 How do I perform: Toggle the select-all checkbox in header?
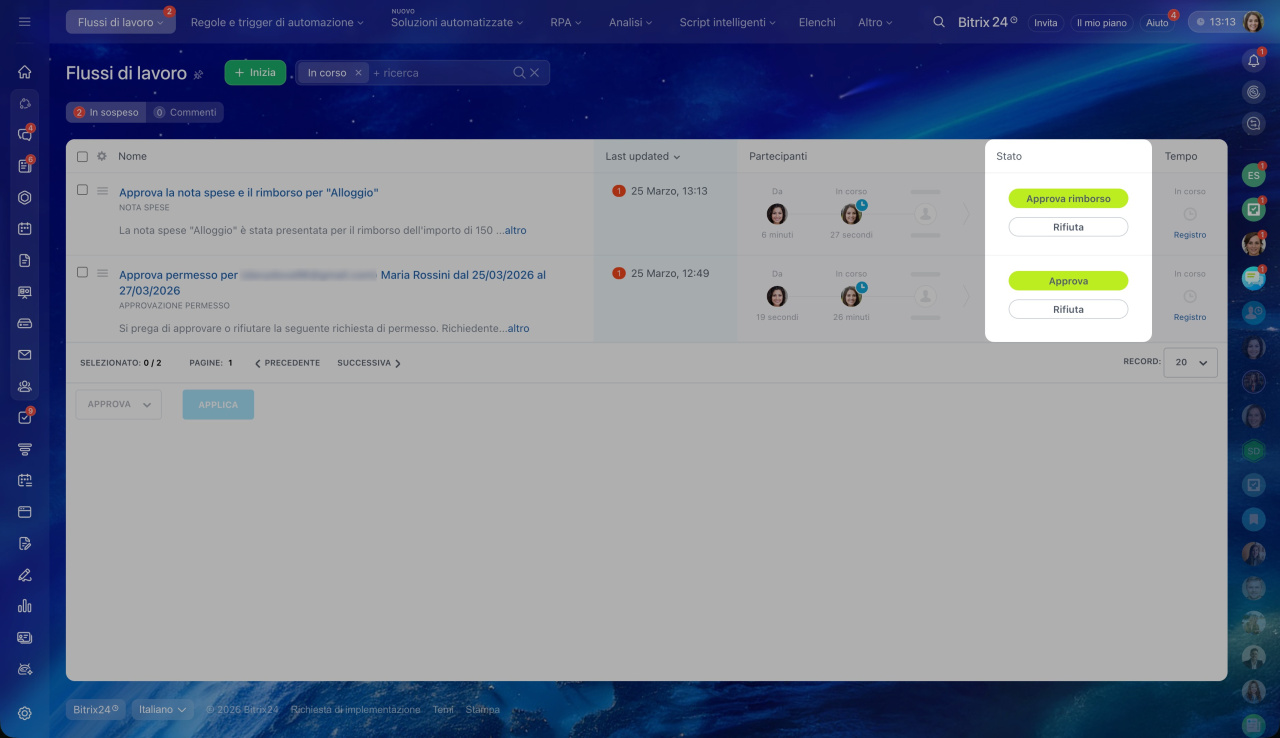coord(83,156)
